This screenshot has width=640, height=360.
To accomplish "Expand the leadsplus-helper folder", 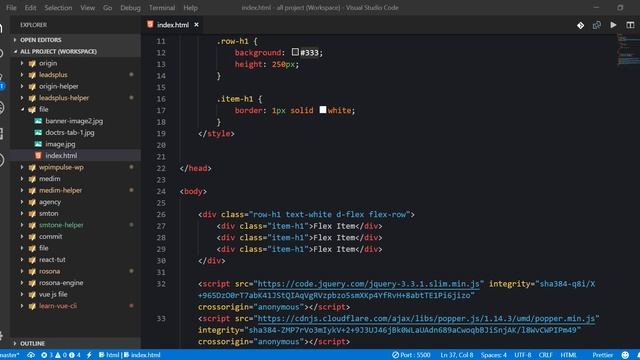I will click(x=64, y=98).
